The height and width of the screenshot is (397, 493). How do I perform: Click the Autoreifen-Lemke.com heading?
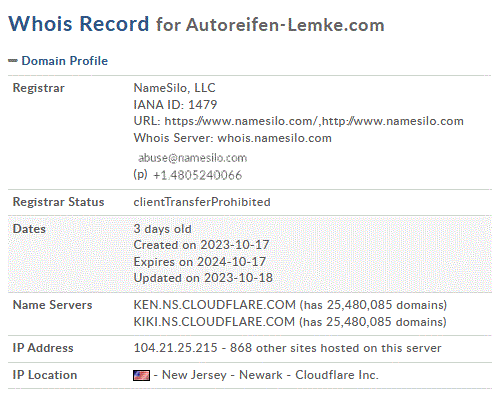[285, 25]
